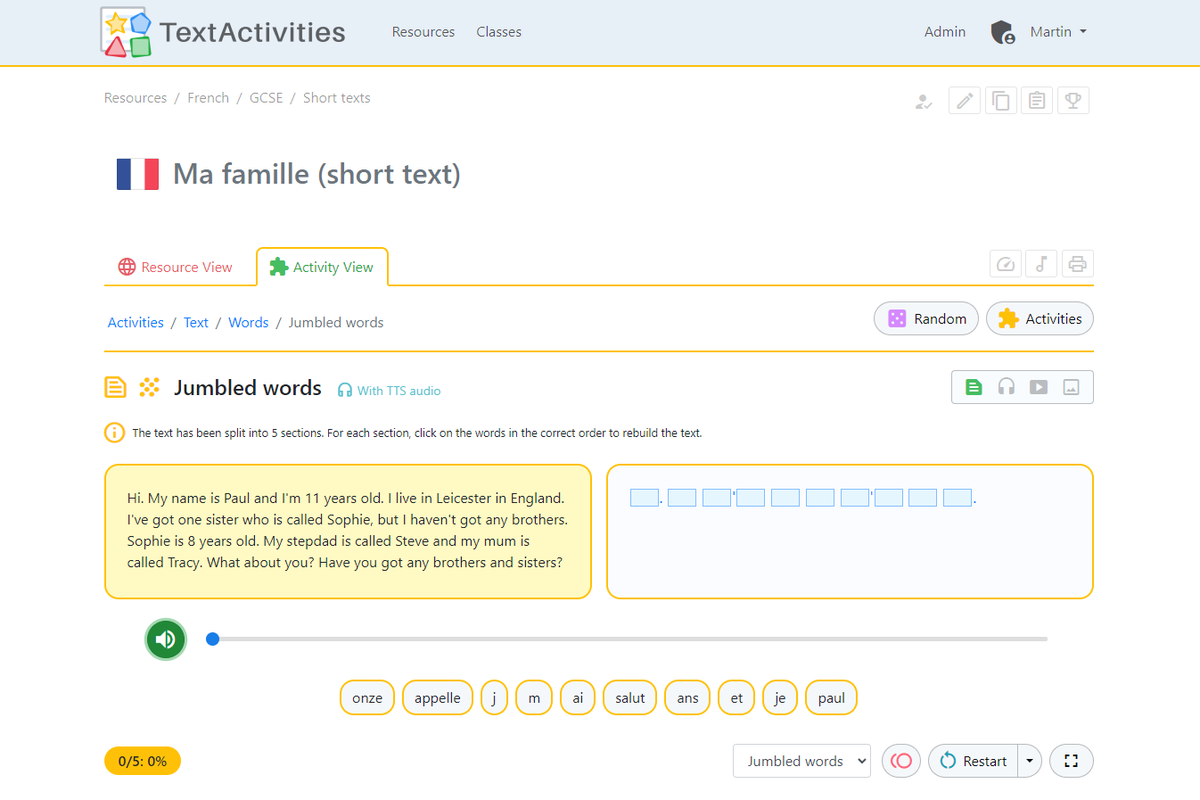Select the word 'onze'

[x=367, y=698]
